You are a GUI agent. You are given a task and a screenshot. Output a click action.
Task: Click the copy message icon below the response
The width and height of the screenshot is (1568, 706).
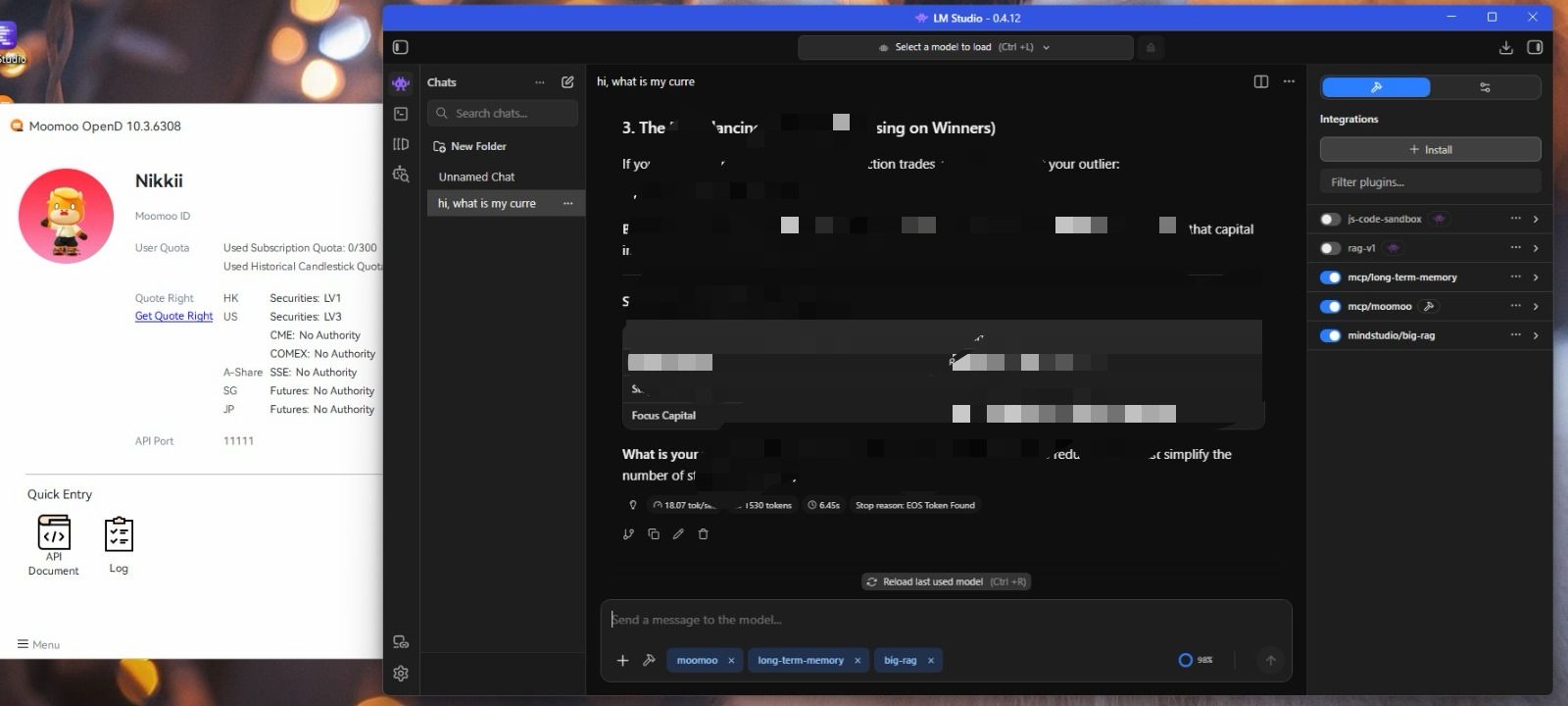(654, 534)
